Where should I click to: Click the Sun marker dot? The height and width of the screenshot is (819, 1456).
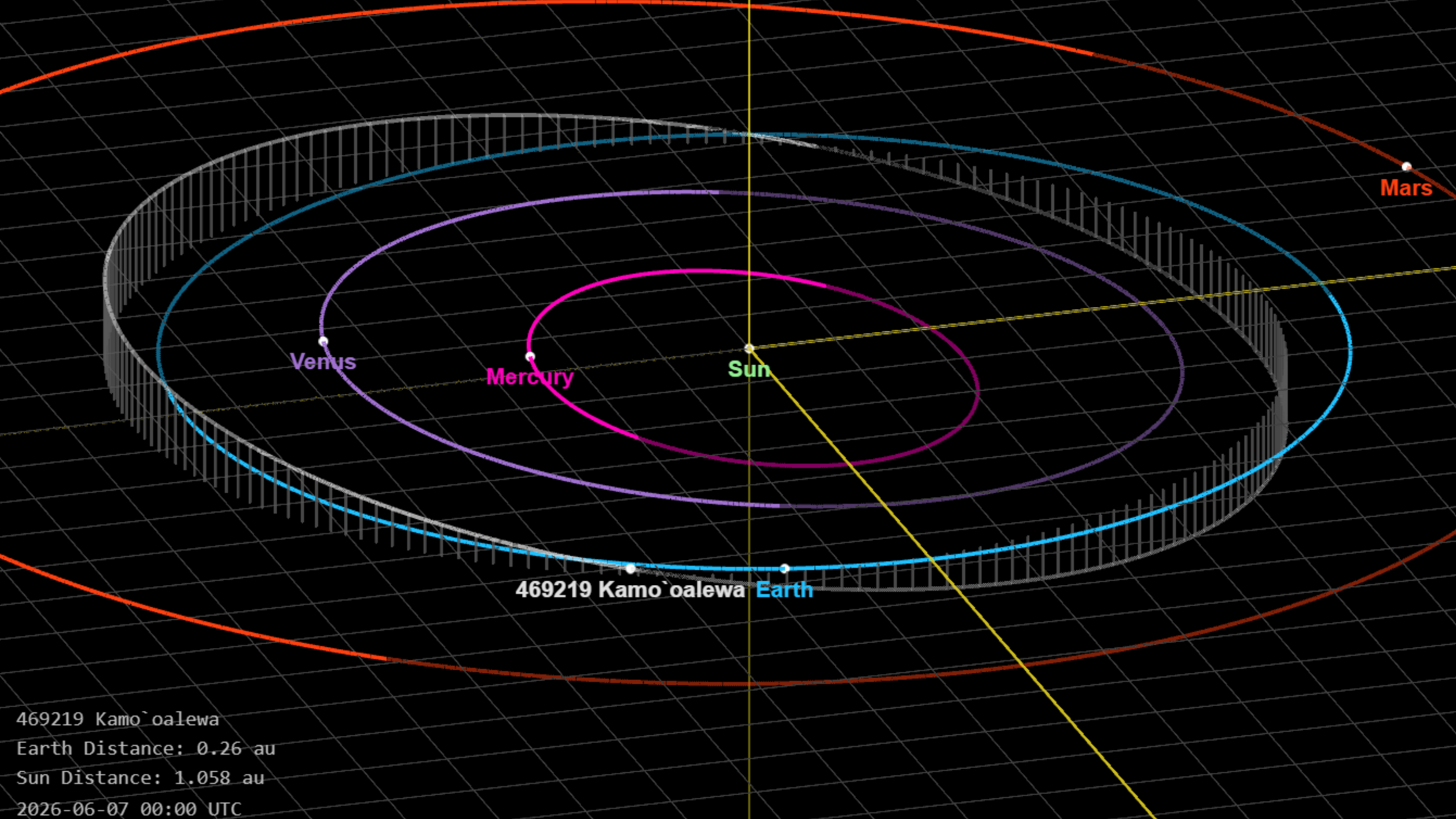point(749,349)
